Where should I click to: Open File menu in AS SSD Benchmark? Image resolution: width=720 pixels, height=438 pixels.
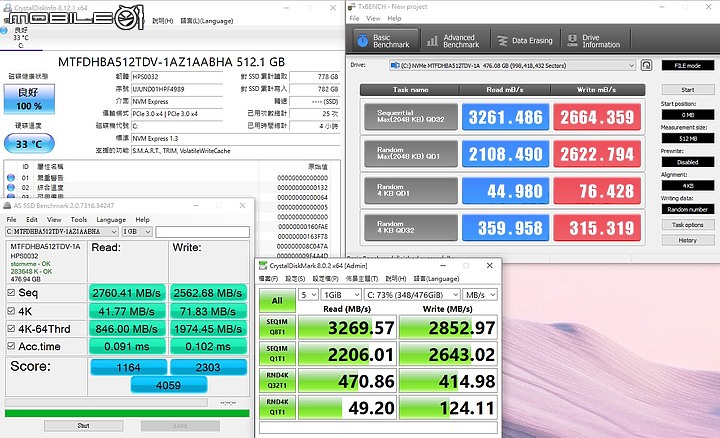coord(11,219)
